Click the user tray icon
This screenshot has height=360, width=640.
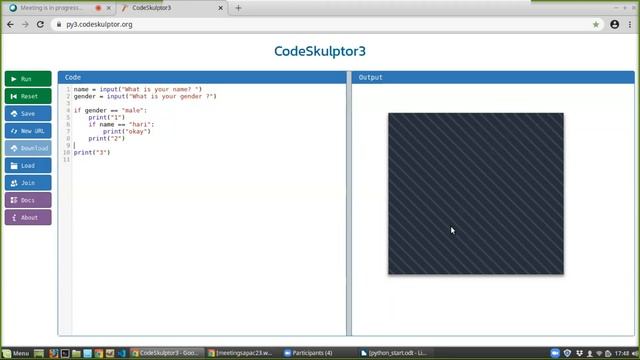590,353
